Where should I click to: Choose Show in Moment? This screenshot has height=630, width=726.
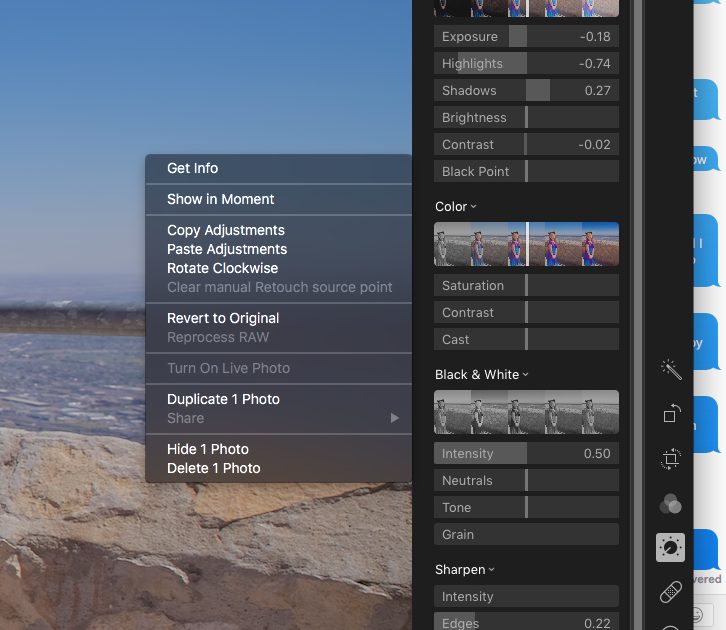click(x=279, y=199)
